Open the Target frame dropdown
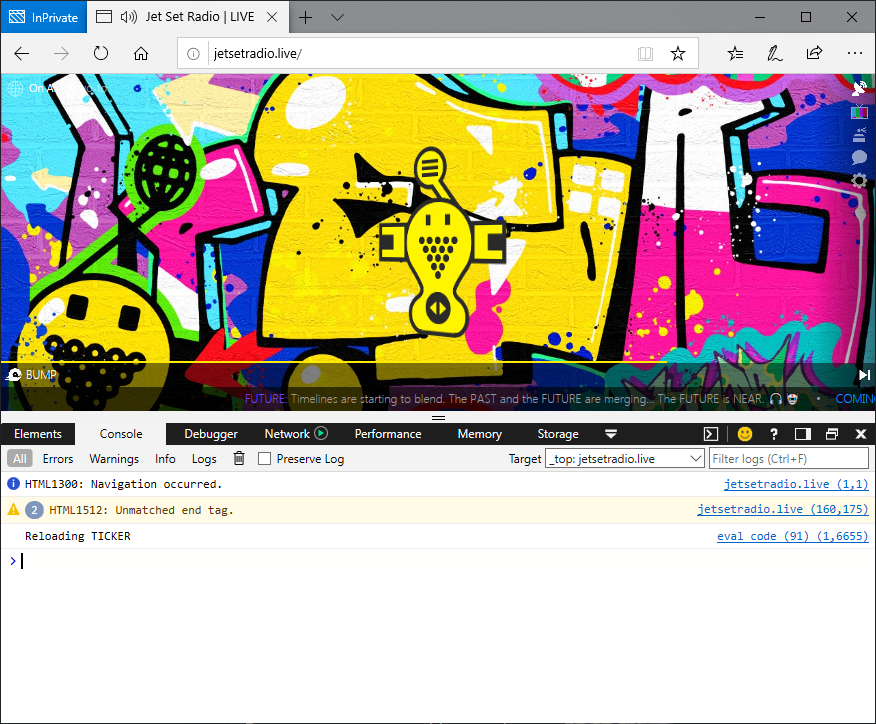876x724 pixels. coord(624,459)
